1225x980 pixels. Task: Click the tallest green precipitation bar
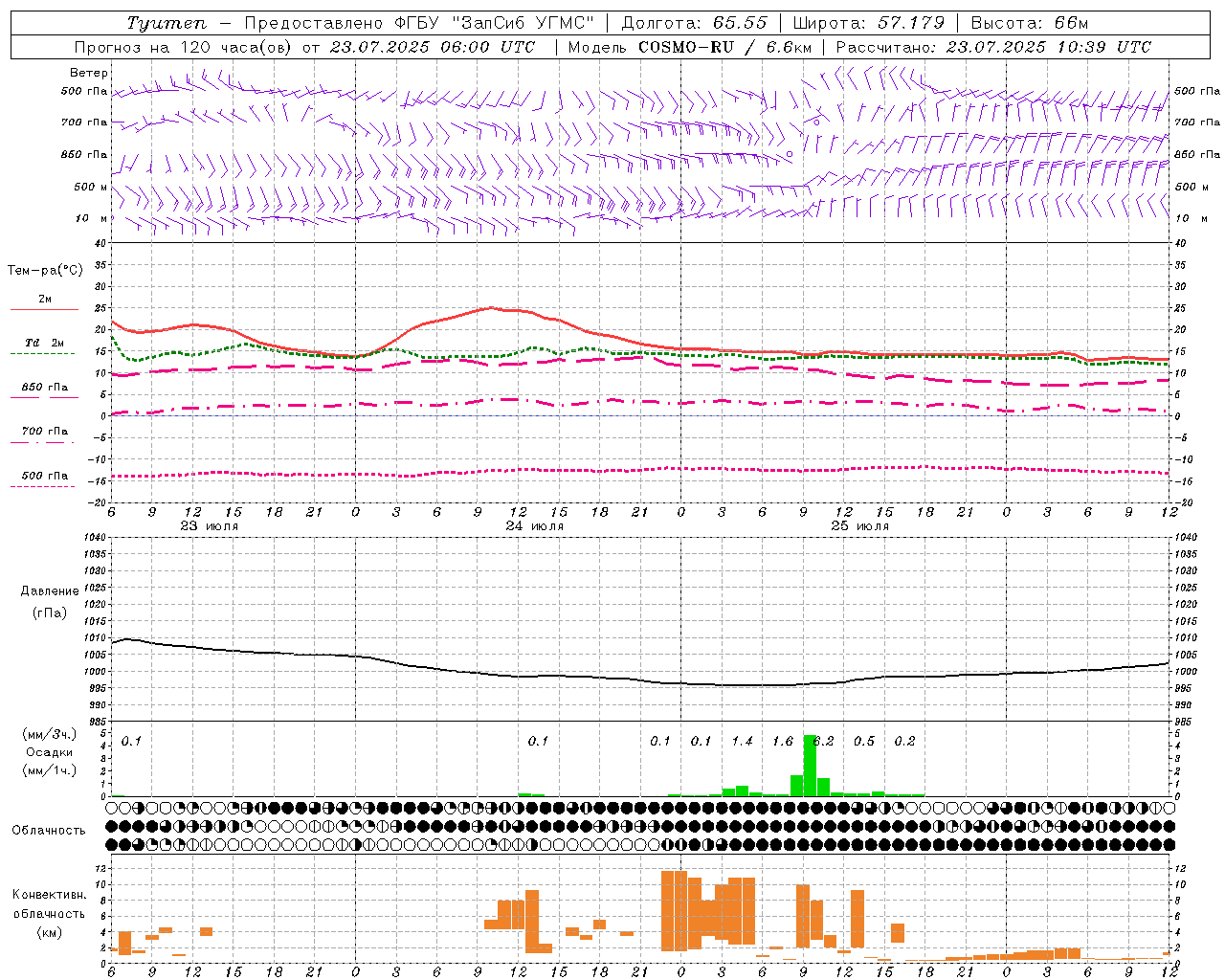(x=810, y=766)
